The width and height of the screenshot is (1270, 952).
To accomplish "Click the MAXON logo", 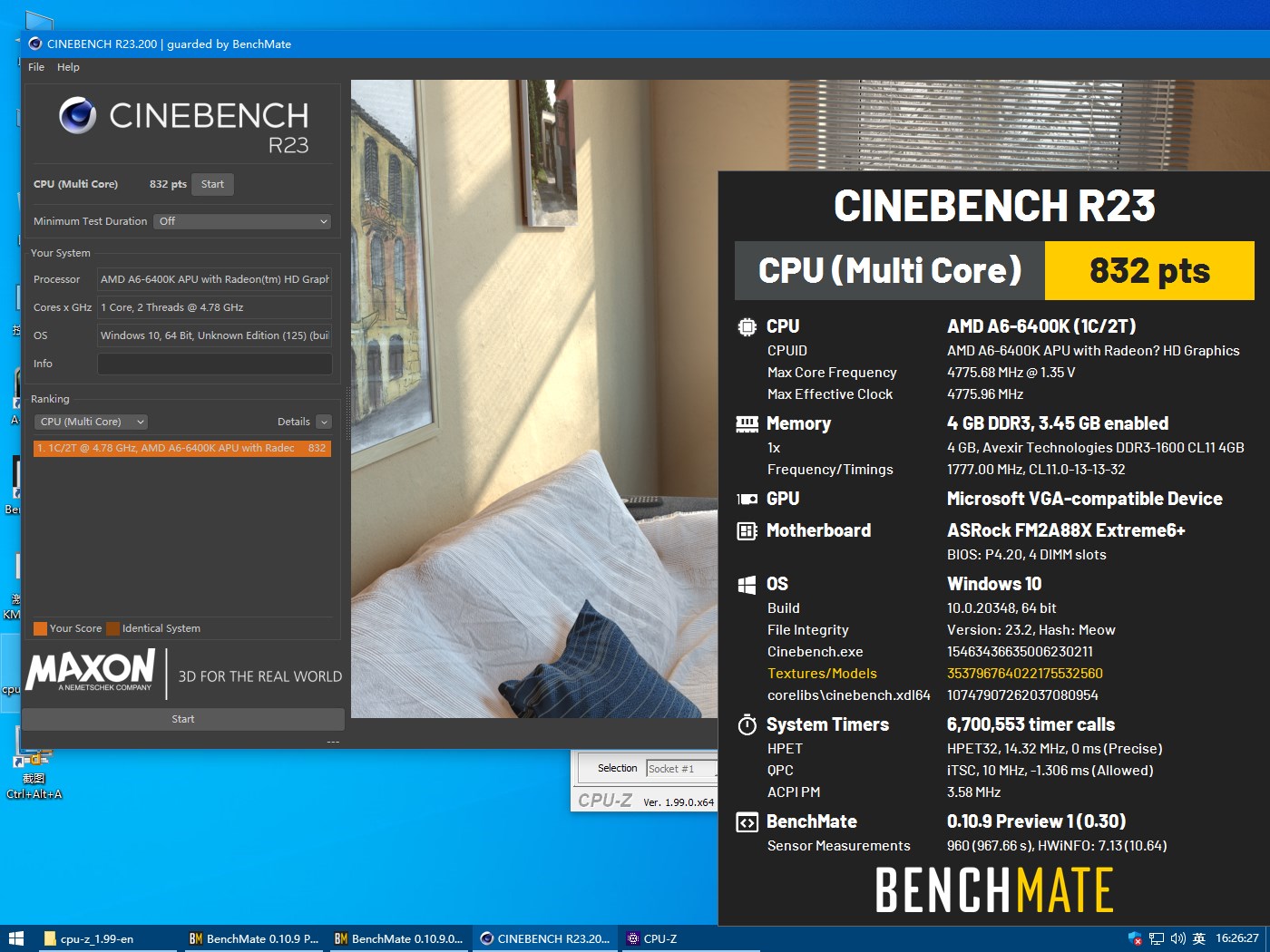I will (x=90, y=672).
